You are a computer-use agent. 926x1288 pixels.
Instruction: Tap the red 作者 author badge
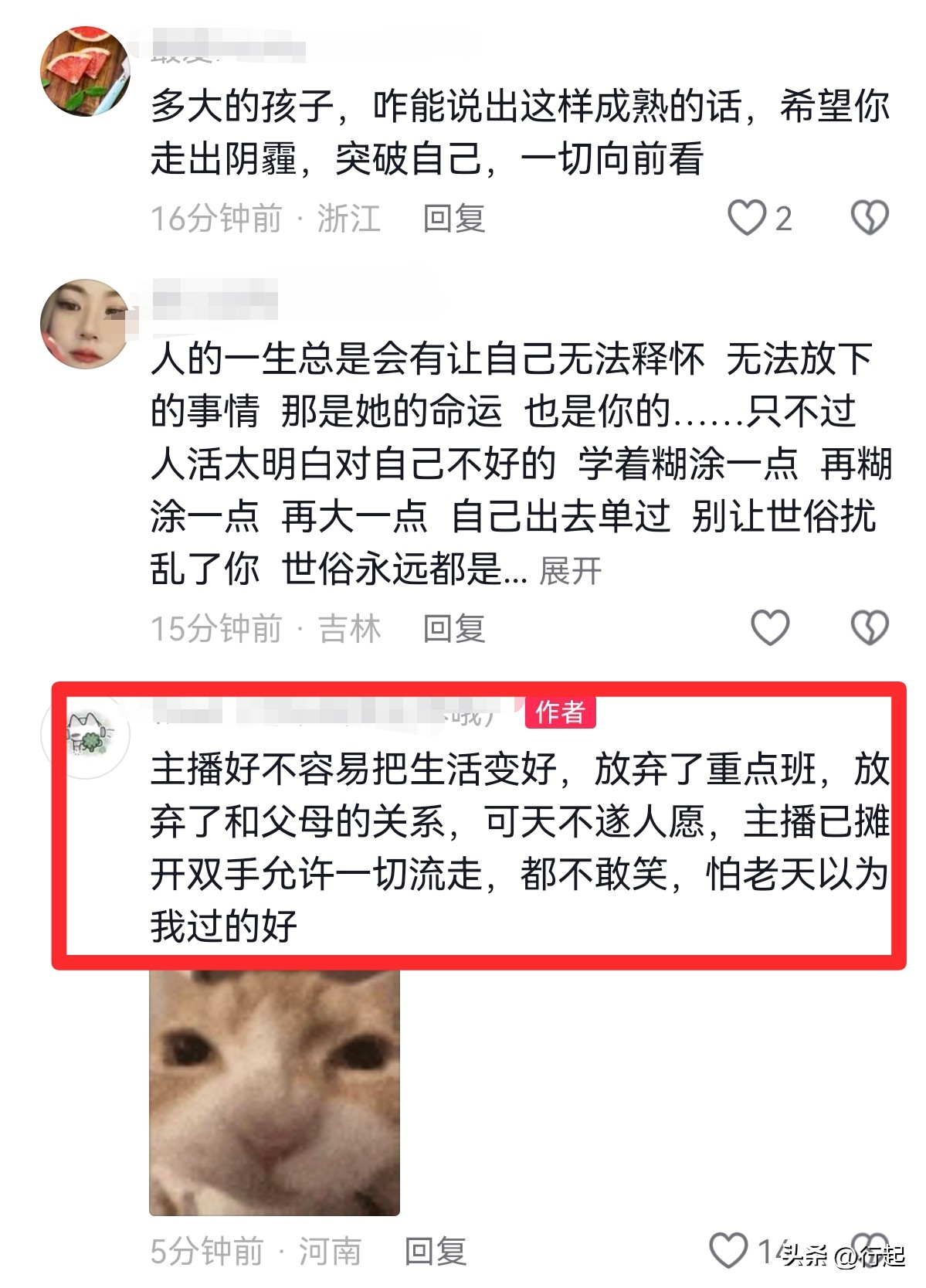pos(561,712)
